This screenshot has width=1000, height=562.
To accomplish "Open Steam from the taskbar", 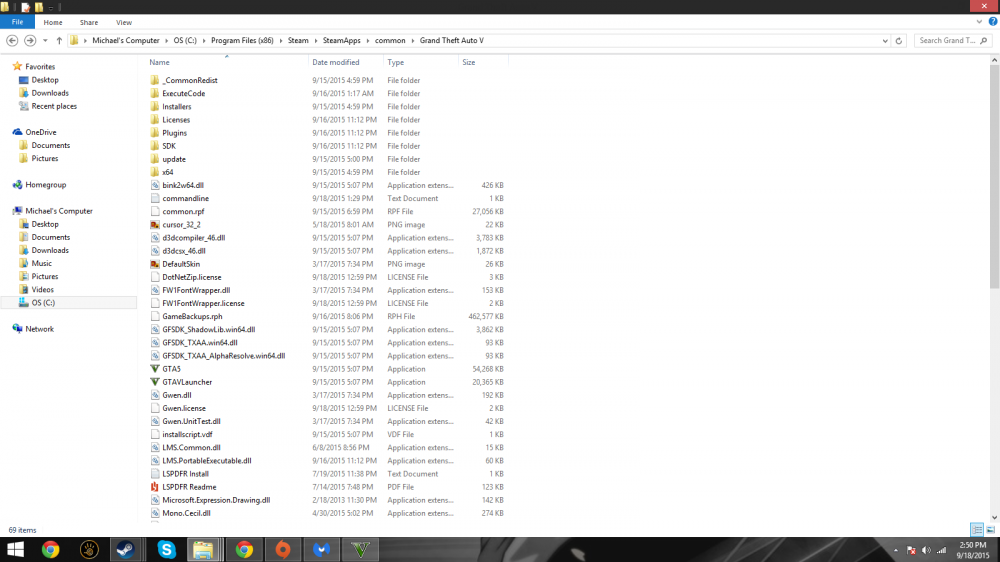I will tap(125, 549).
